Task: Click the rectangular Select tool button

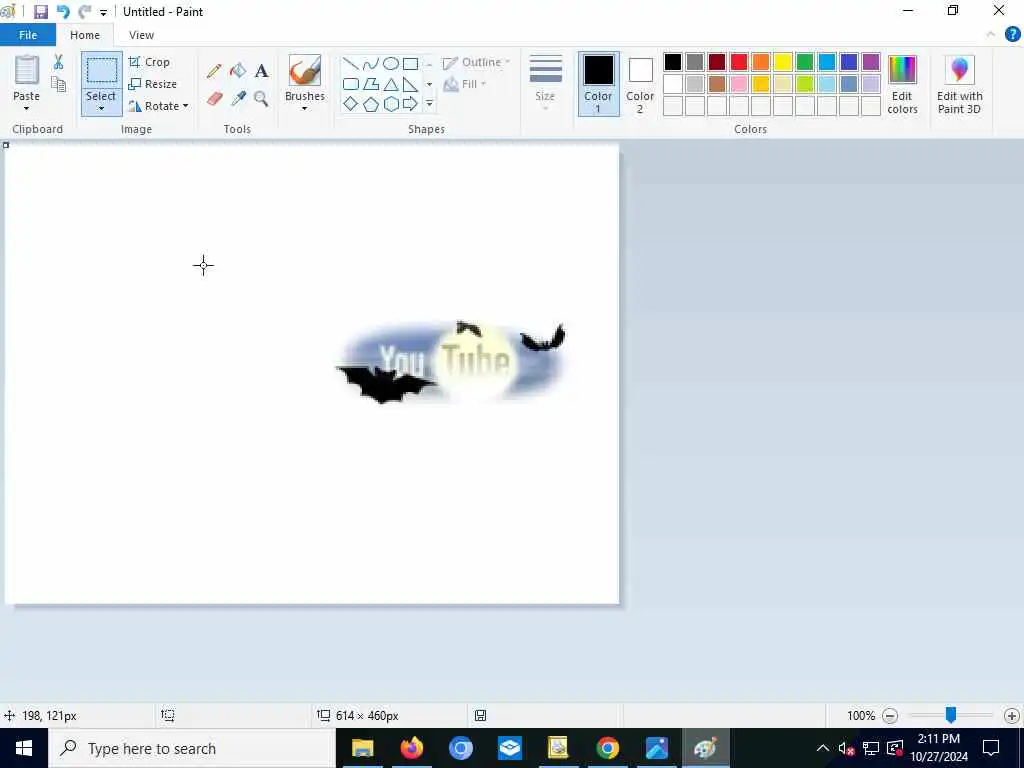Action: (102, 71)
